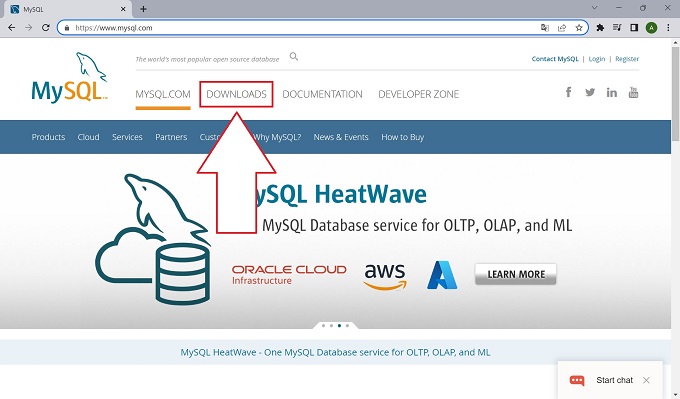Click the MySQL HeatWave banner link below carousel
Image resolution: width=680 pixels, height=399 pixels.
(x=335, y=352)
